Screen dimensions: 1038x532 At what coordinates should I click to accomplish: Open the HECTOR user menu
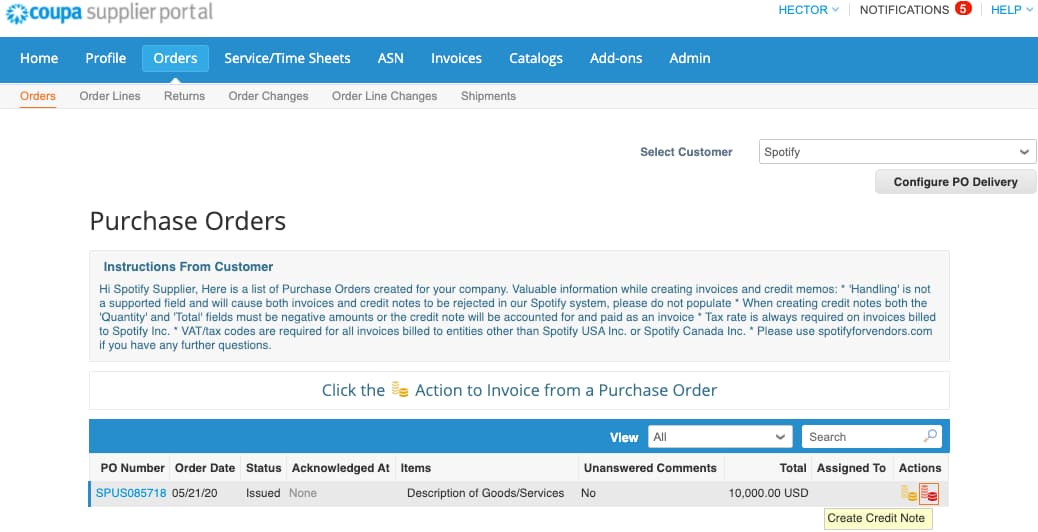pos(808,10)
